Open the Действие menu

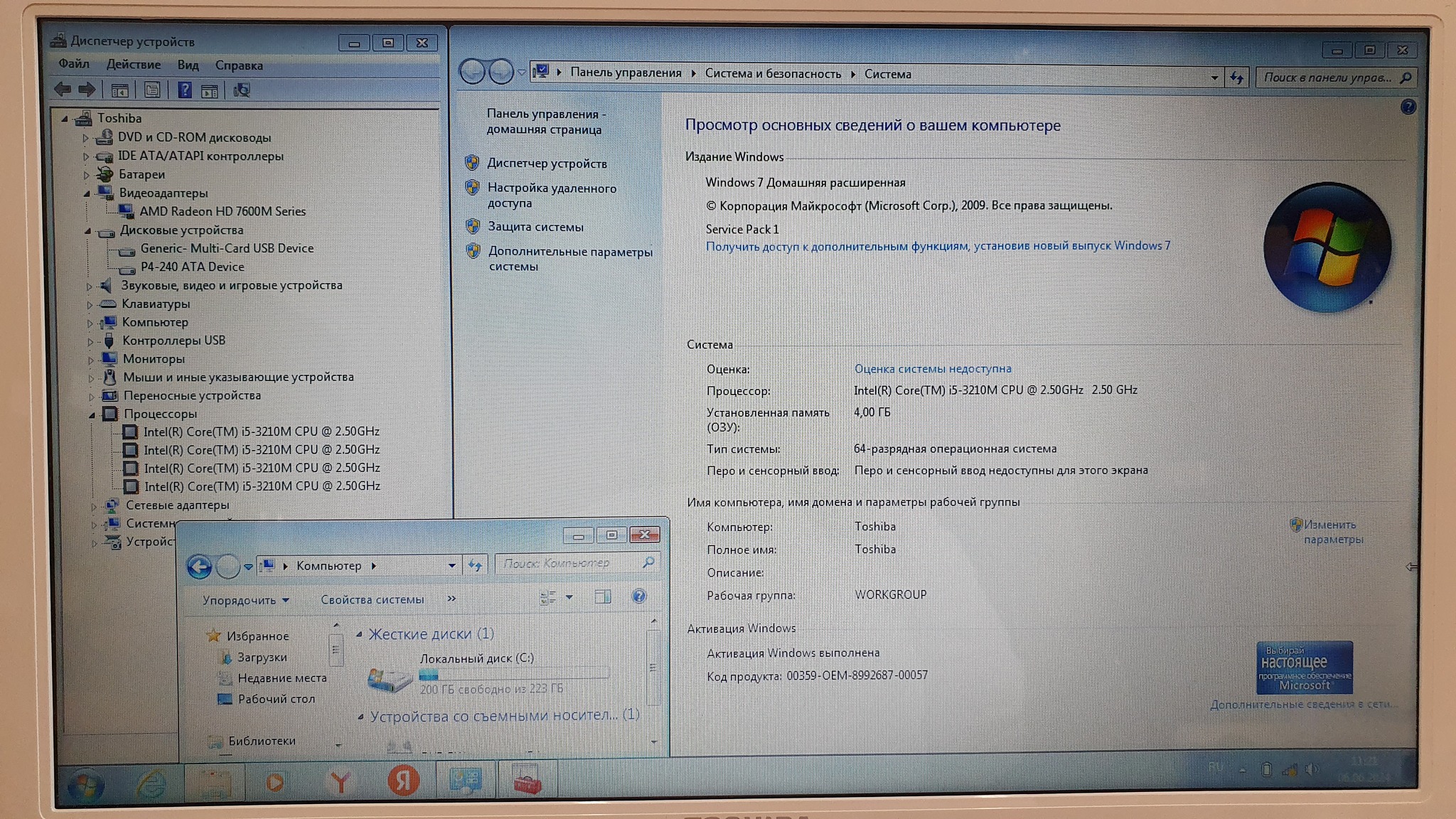[133, 65]
